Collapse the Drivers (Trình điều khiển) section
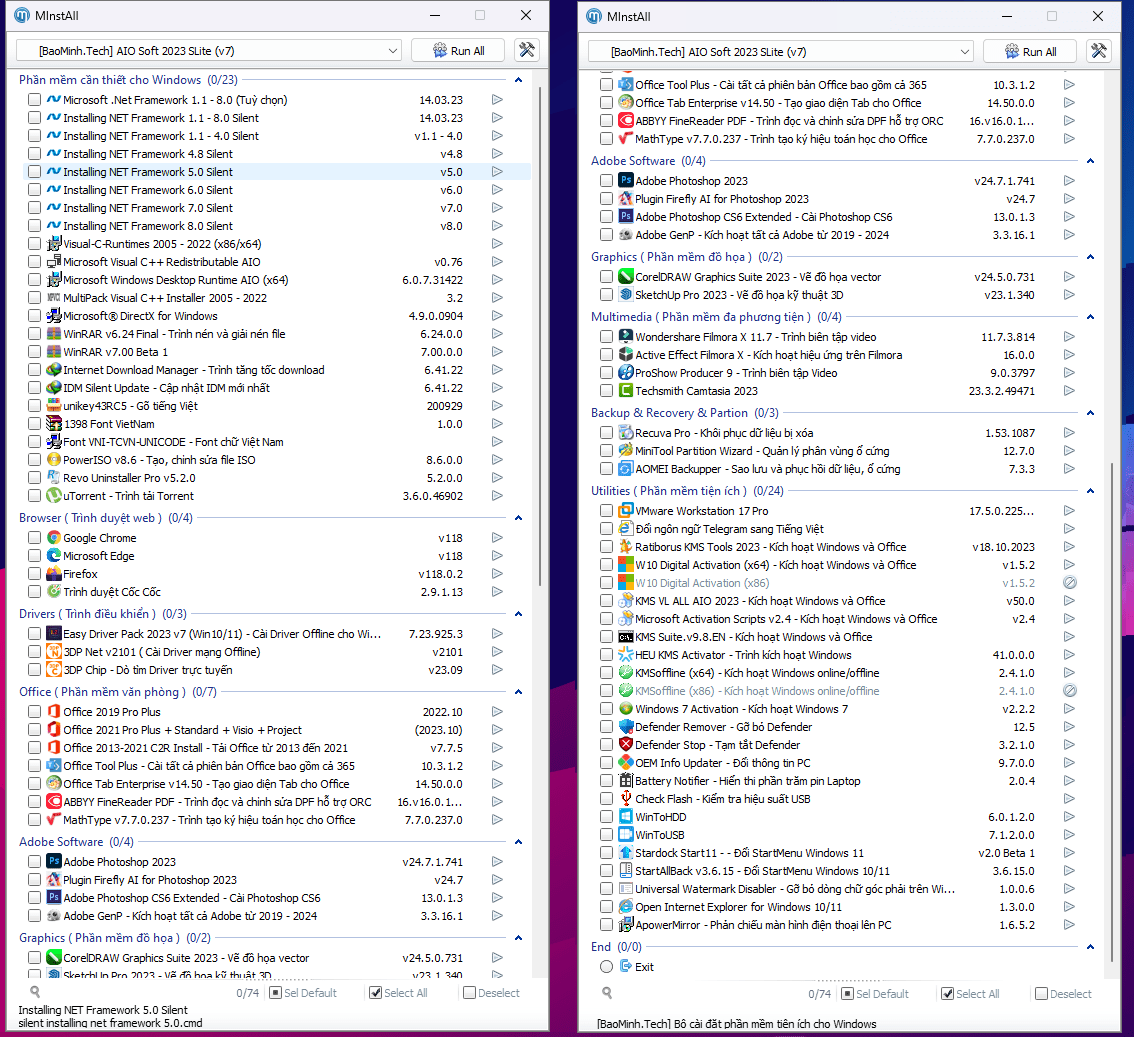 (x=519, y=614)
